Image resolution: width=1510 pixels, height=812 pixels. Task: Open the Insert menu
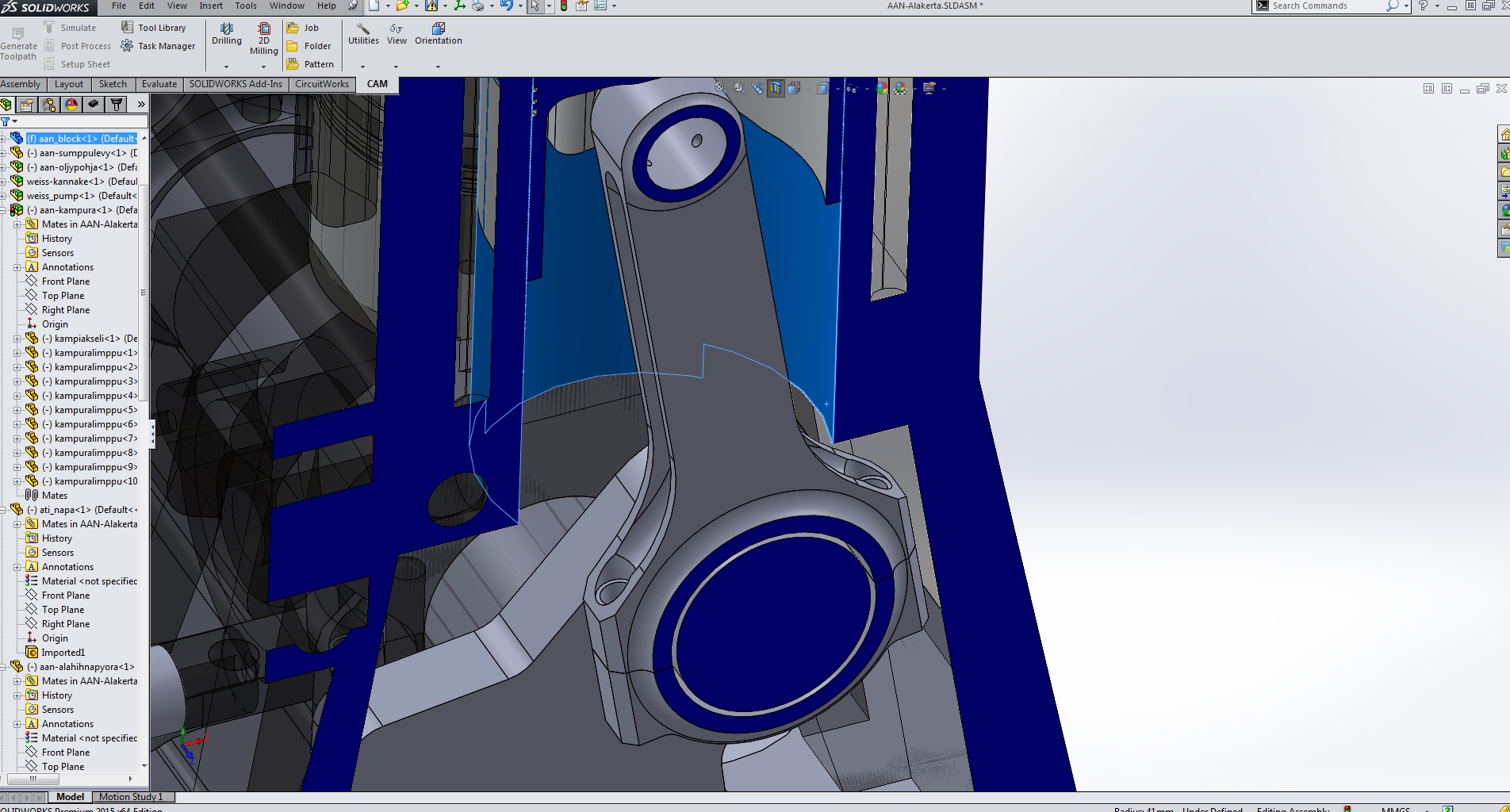pos(210,6)
